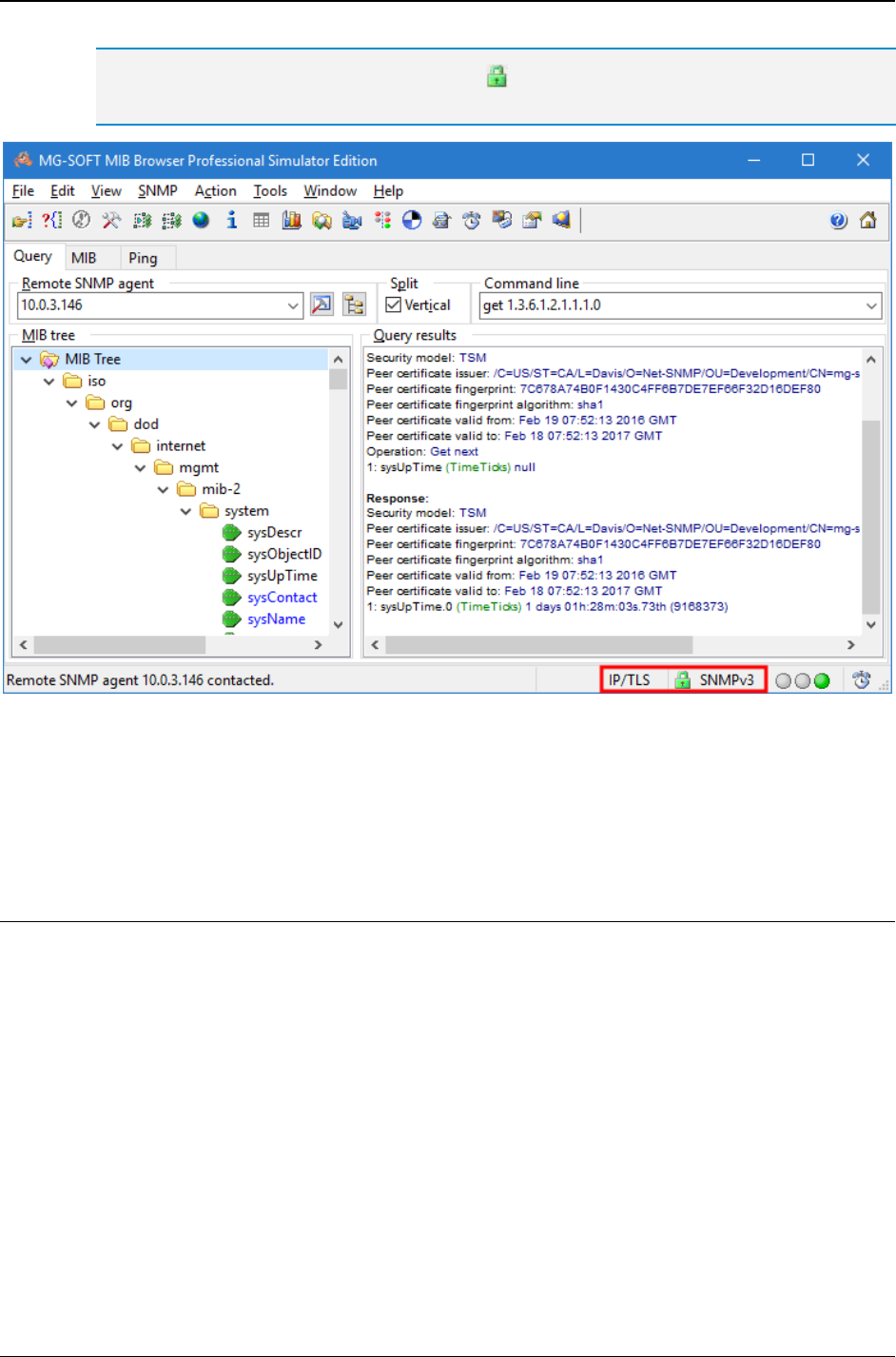Viewport: 896px width, 1357px height.
Task: Click the 'Response:' heading in query results
Action: coord(398,499)
